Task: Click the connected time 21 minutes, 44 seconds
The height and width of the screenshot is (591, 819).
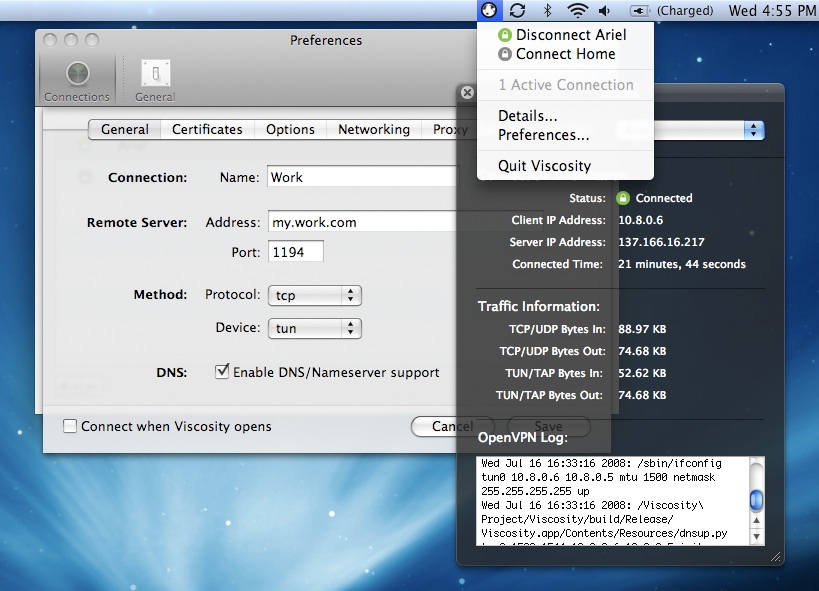Action: (682, 264)
